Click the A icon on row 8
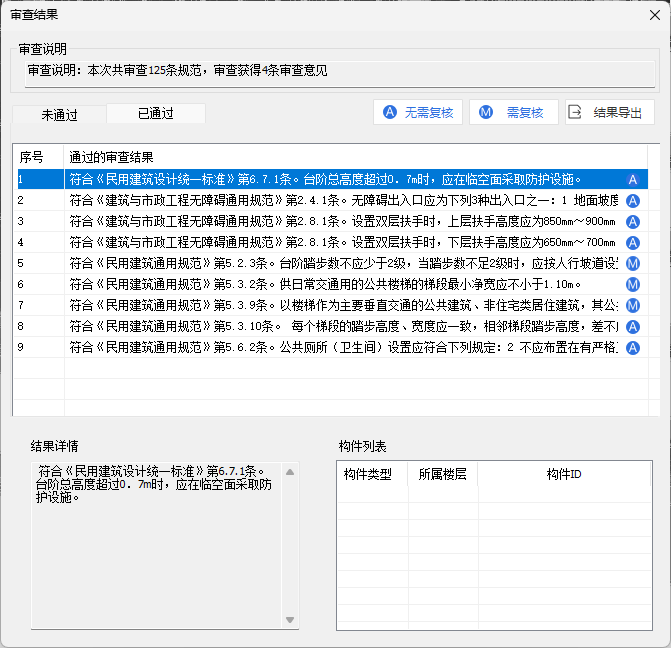The image size is (671, 648). [x=632, y=326]
